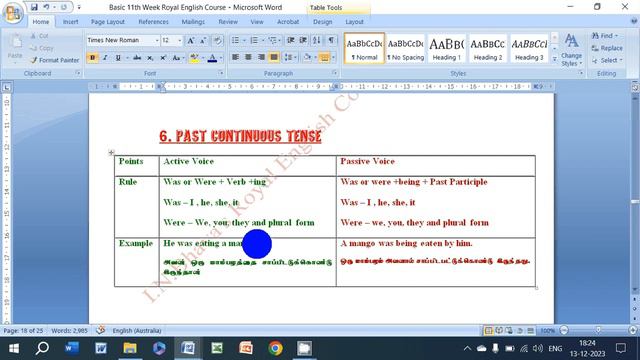
Task: Open the shading color dropdown
Action: click(x=315, y=58)
